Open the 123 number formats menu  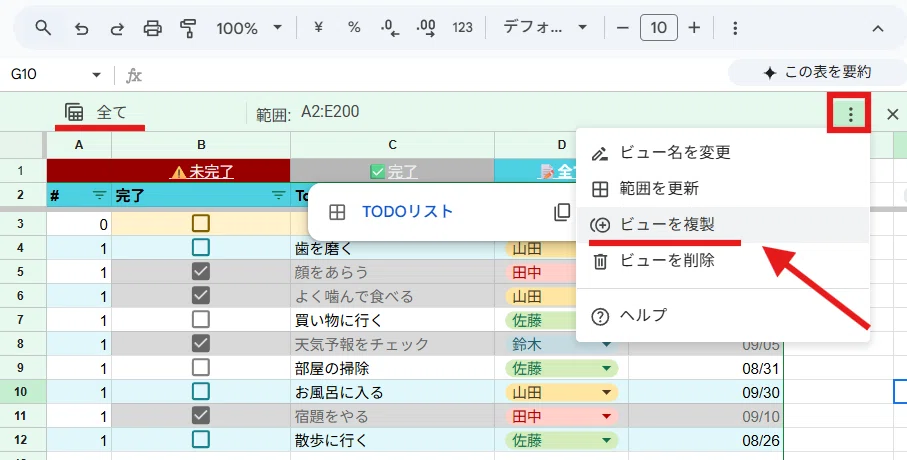463,27
